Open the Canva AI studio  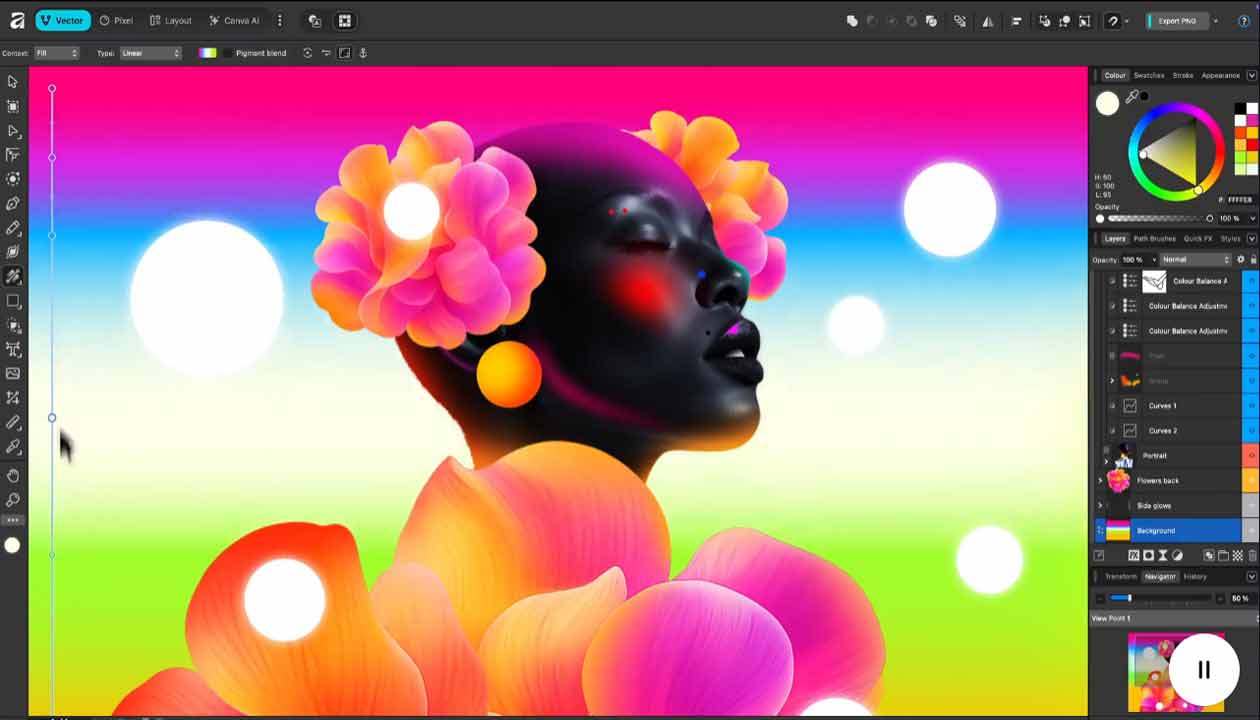tap(234, 20)
